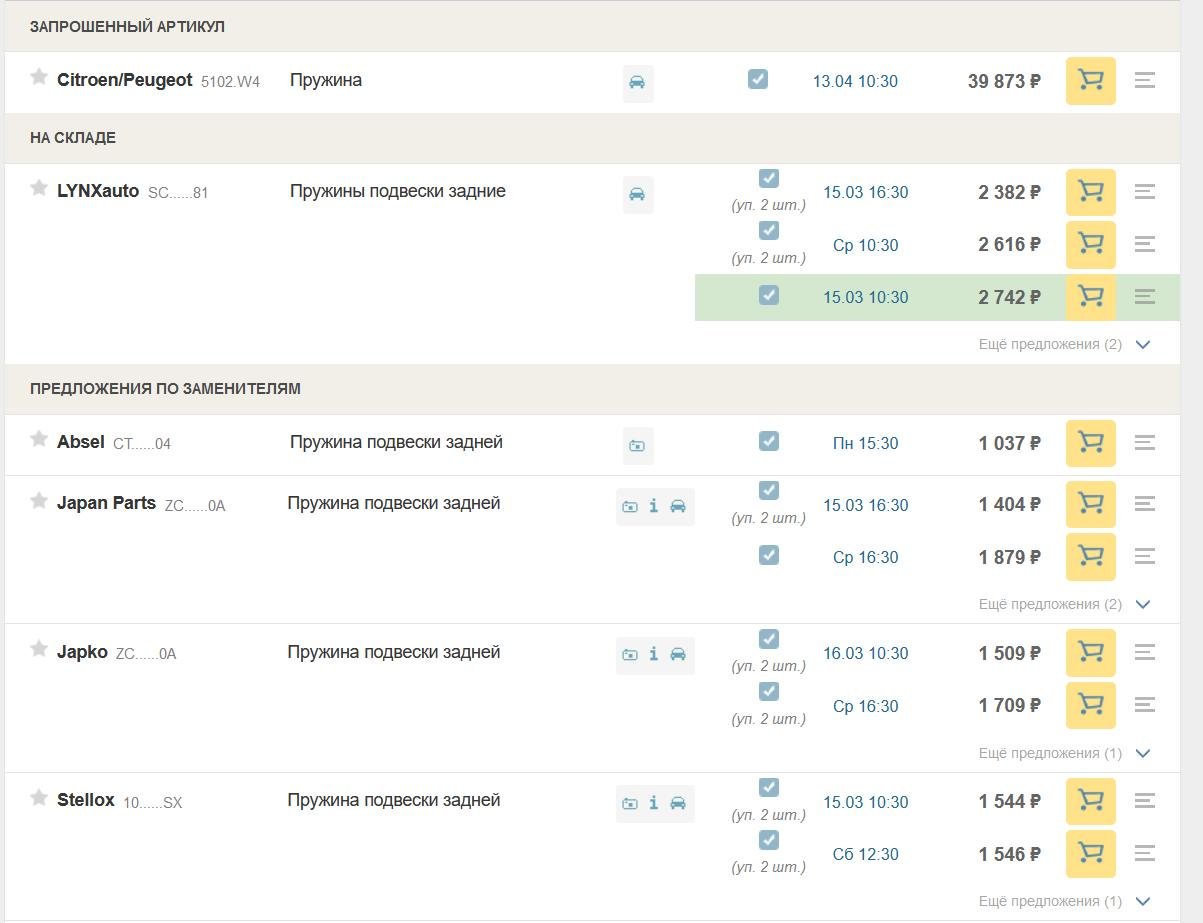Toggle checkbox for LYNXauto 15.03 16:30 offer
Viewport: 1203px width, 923px height.
[x=769, y=178]
